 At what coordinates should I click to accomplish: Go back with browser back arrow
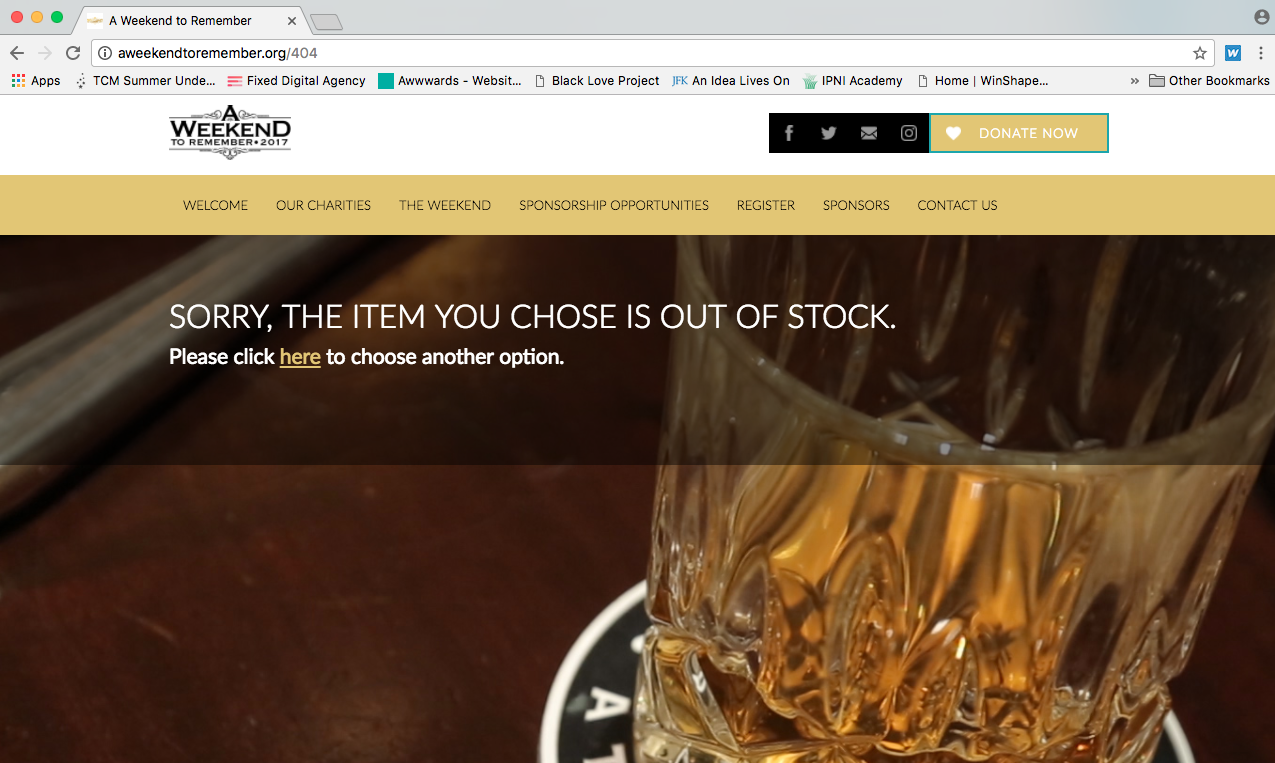point(17,53)
